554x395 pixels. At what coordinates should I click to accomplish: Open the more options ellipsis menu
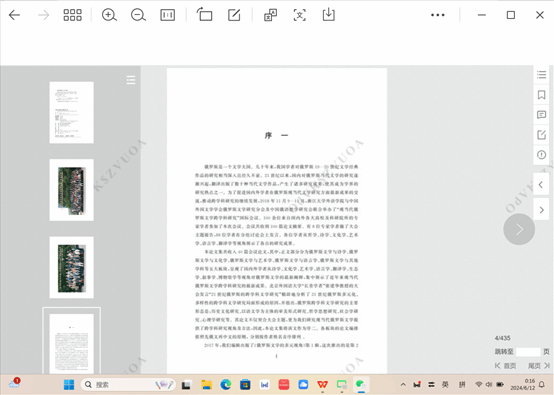click(x=438, y=15)
